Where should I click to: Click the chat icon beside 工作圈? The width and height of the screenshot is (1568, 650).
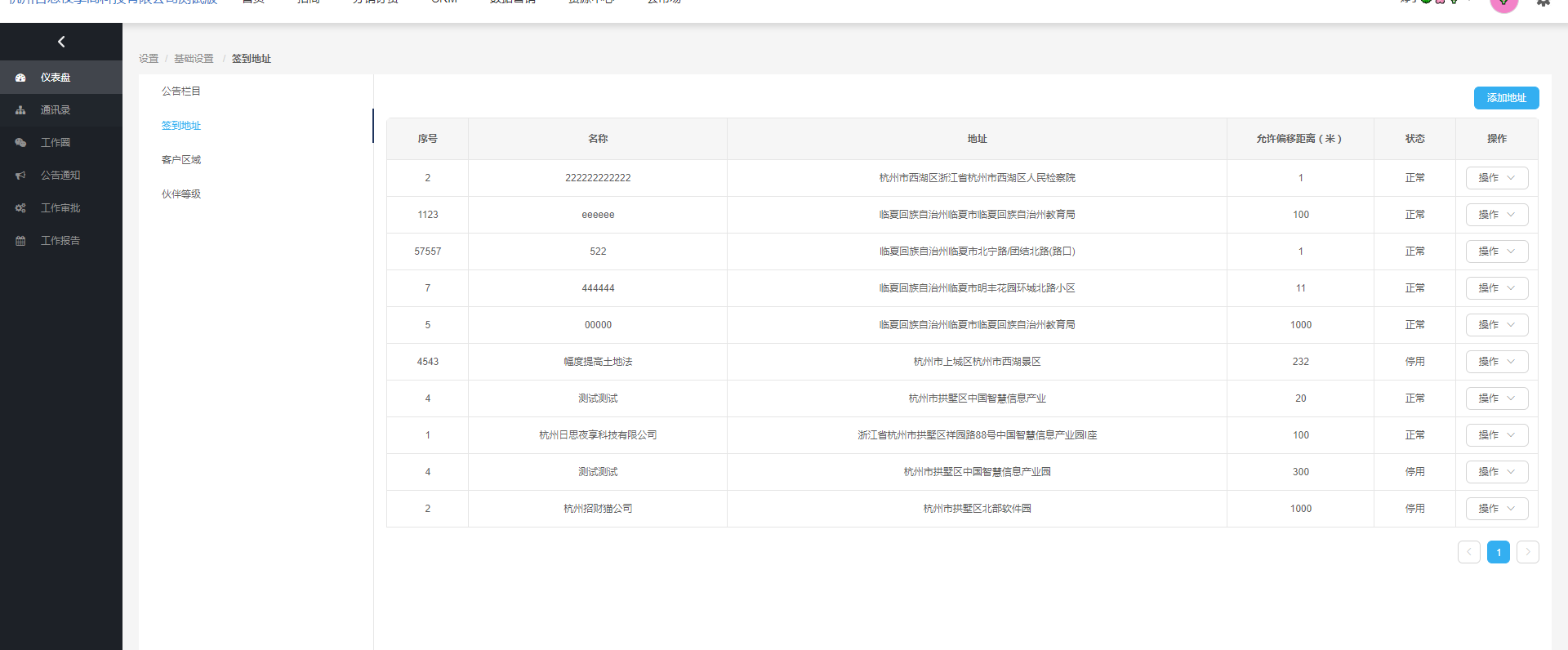click(x=20, y=143)
